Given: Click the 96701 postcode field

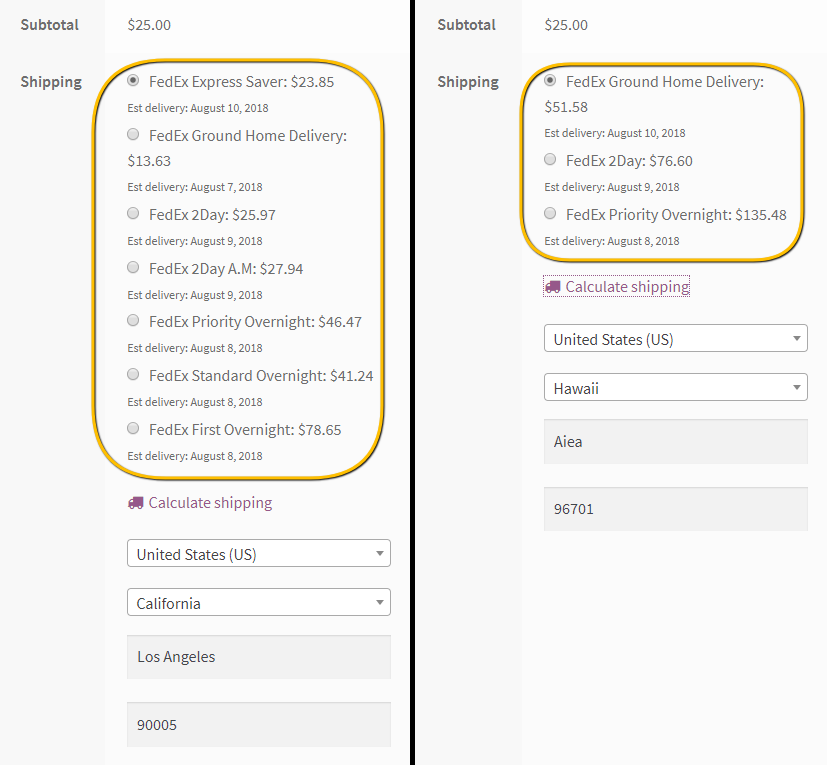Looking at the screenshot, I should 676,509.
